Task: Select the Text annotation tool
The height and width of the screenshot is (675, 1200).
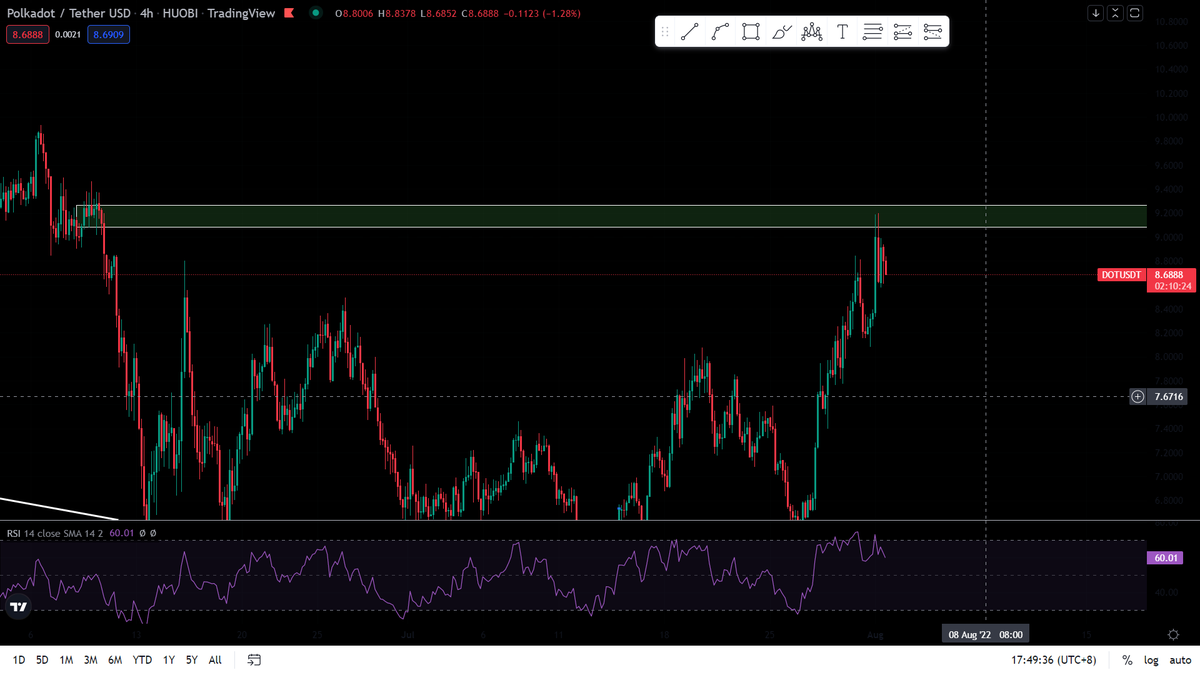Action: click(842, 32)
